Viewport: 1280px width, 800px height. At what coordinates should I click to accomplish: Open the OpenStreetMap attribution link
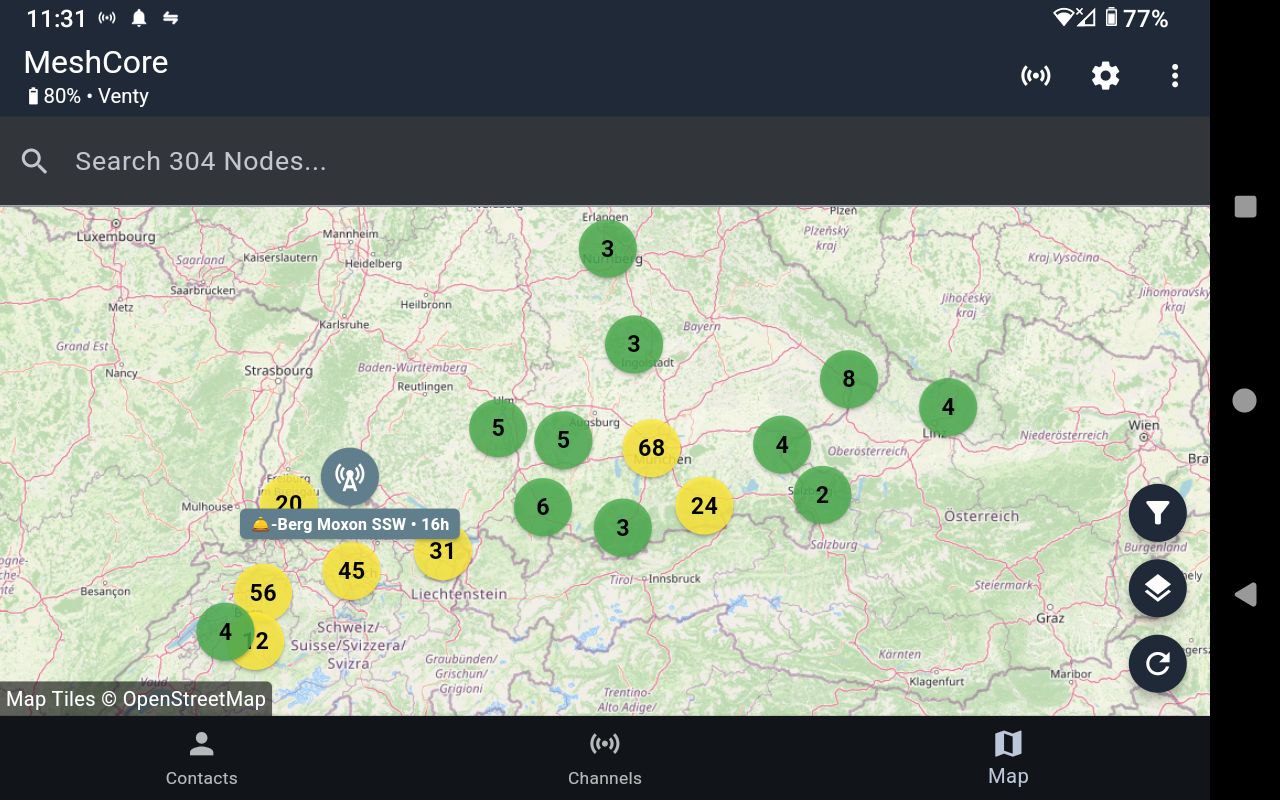click(136, 699)
